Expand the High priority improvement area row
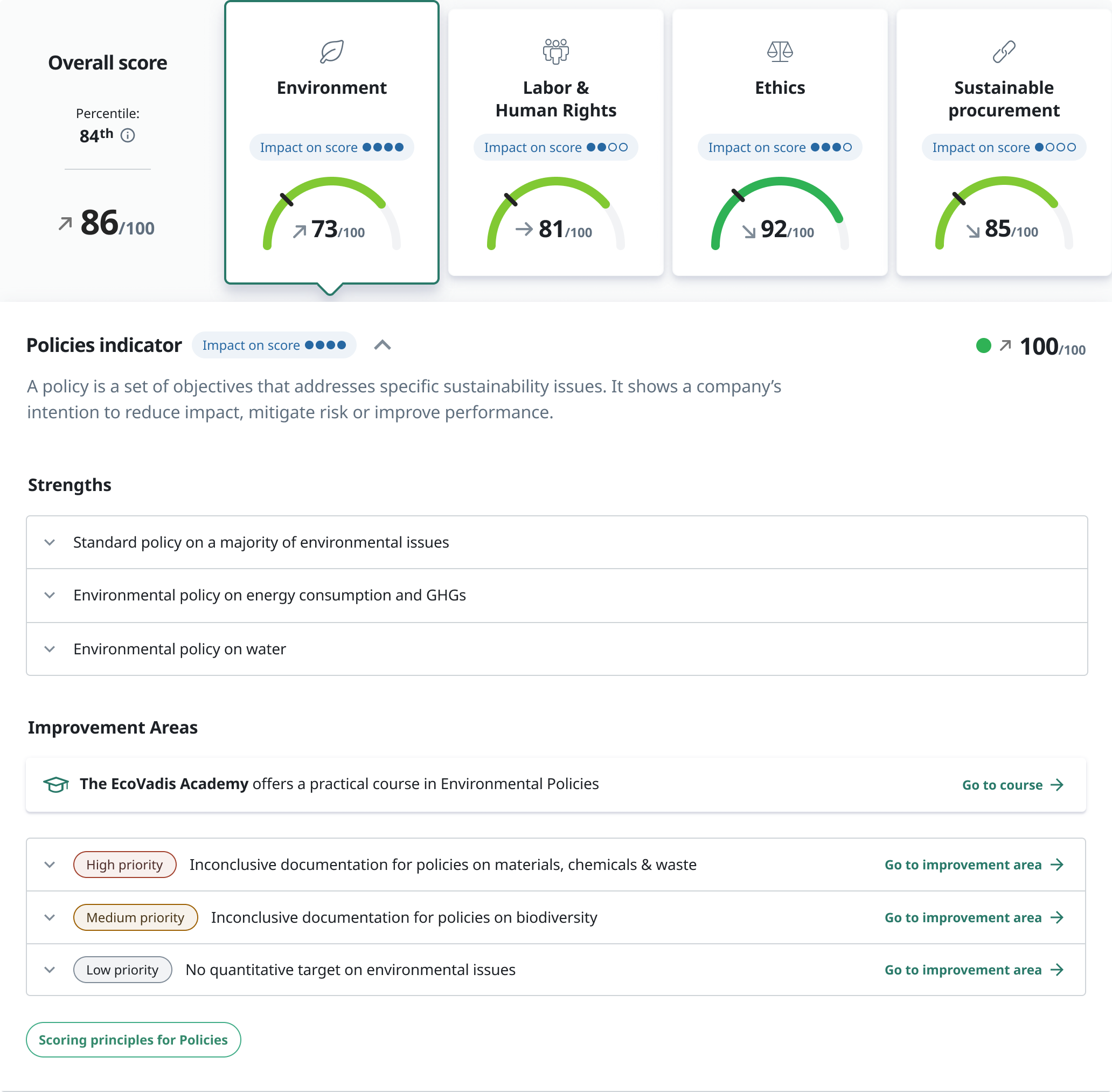The height and width of the screenshot is (1092, 1112). click(50, 865)
